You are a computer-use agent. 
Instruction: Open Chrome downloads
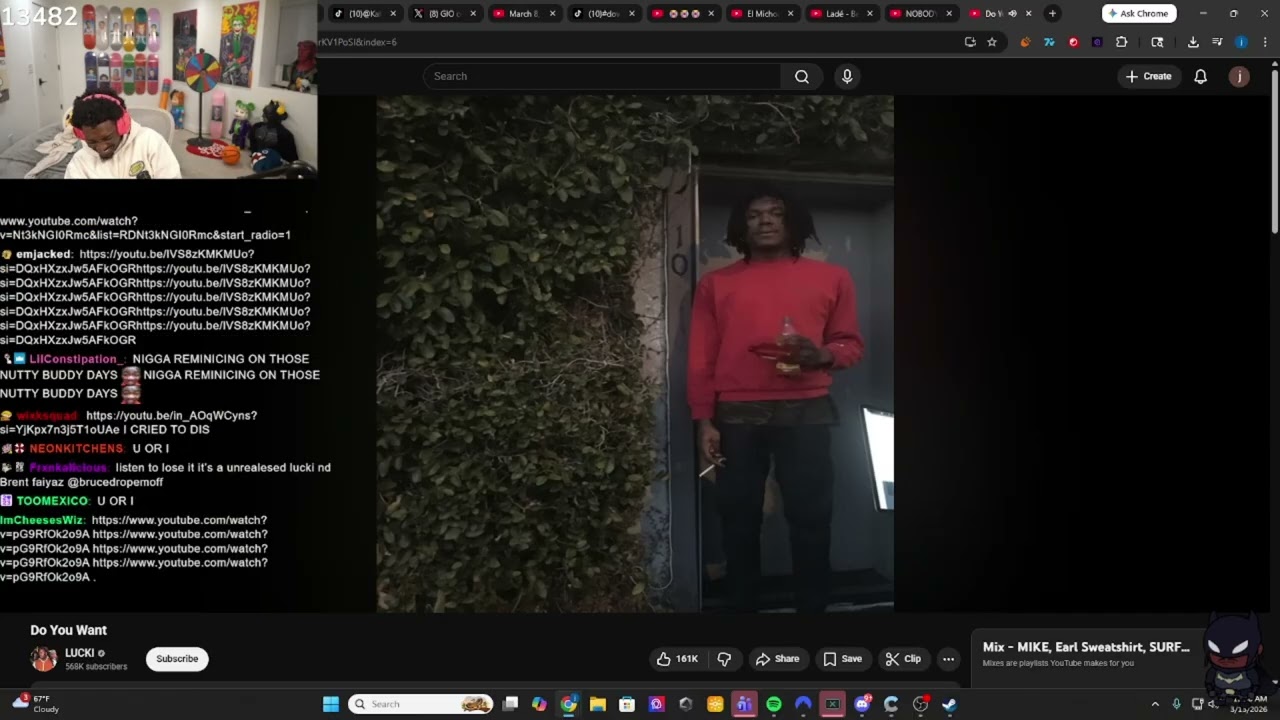(1193, 42)
